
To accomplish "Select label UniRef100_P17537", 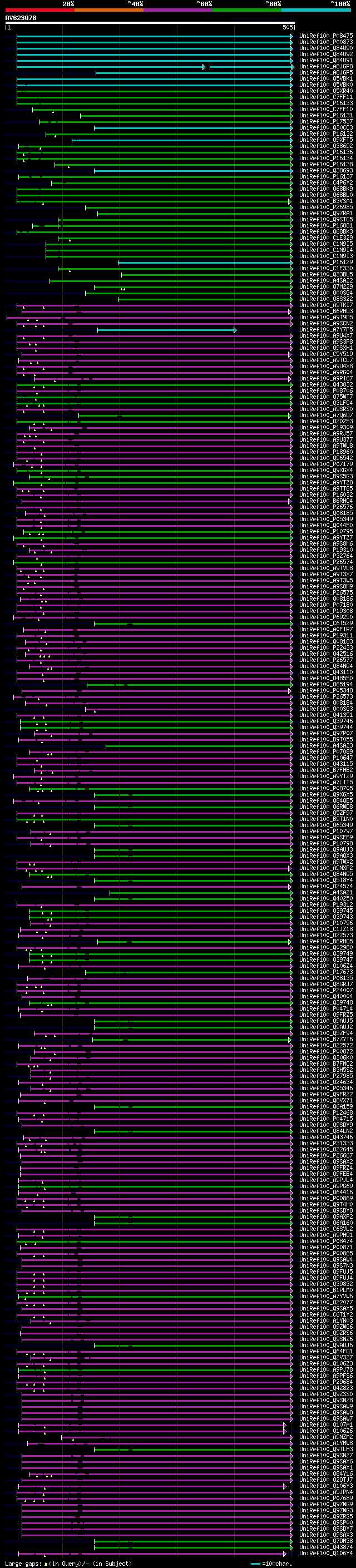I will pos(326,122).
